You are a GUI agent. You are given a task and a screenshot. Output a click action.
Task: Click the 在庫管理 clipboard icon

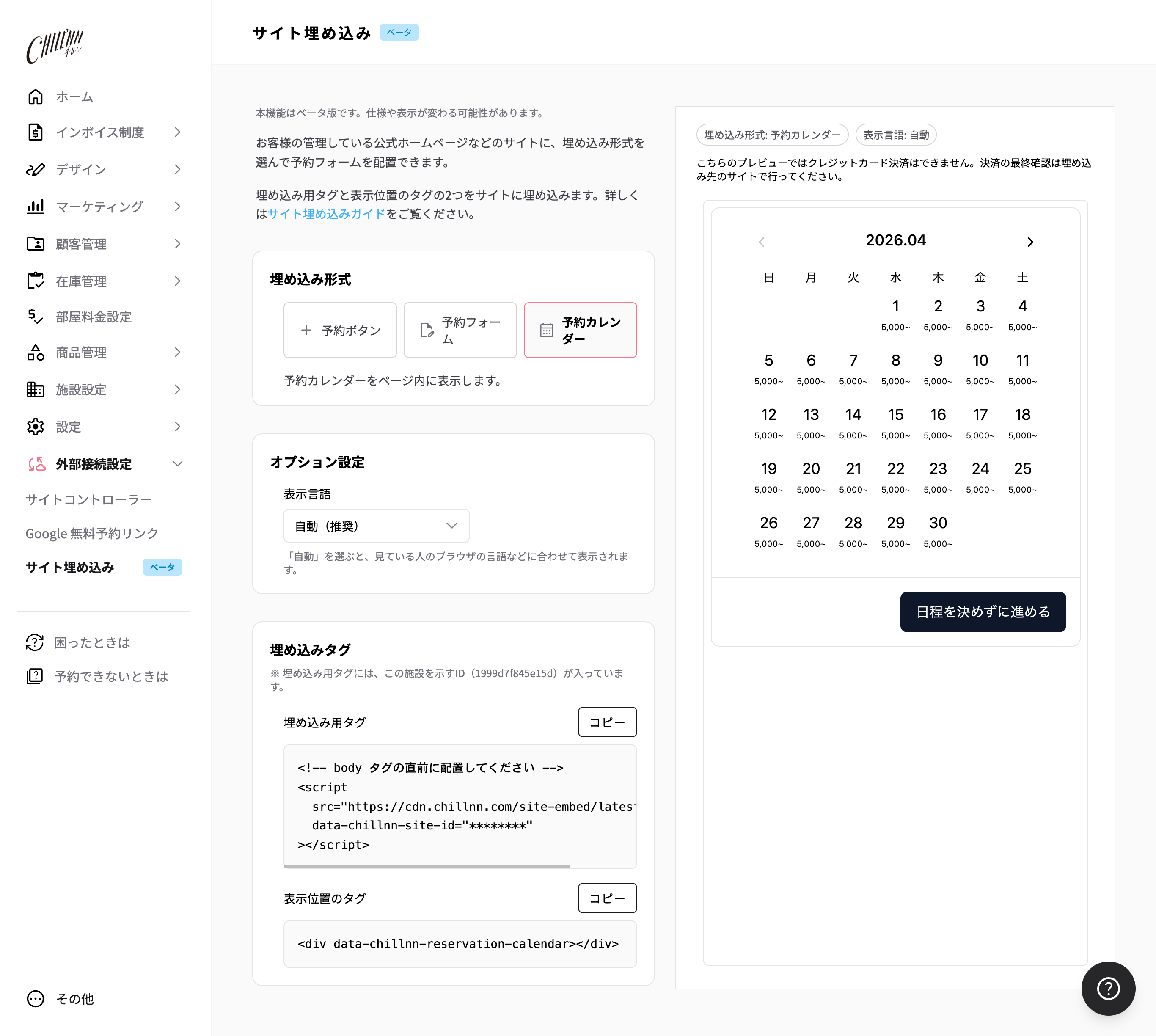point(35,281)
